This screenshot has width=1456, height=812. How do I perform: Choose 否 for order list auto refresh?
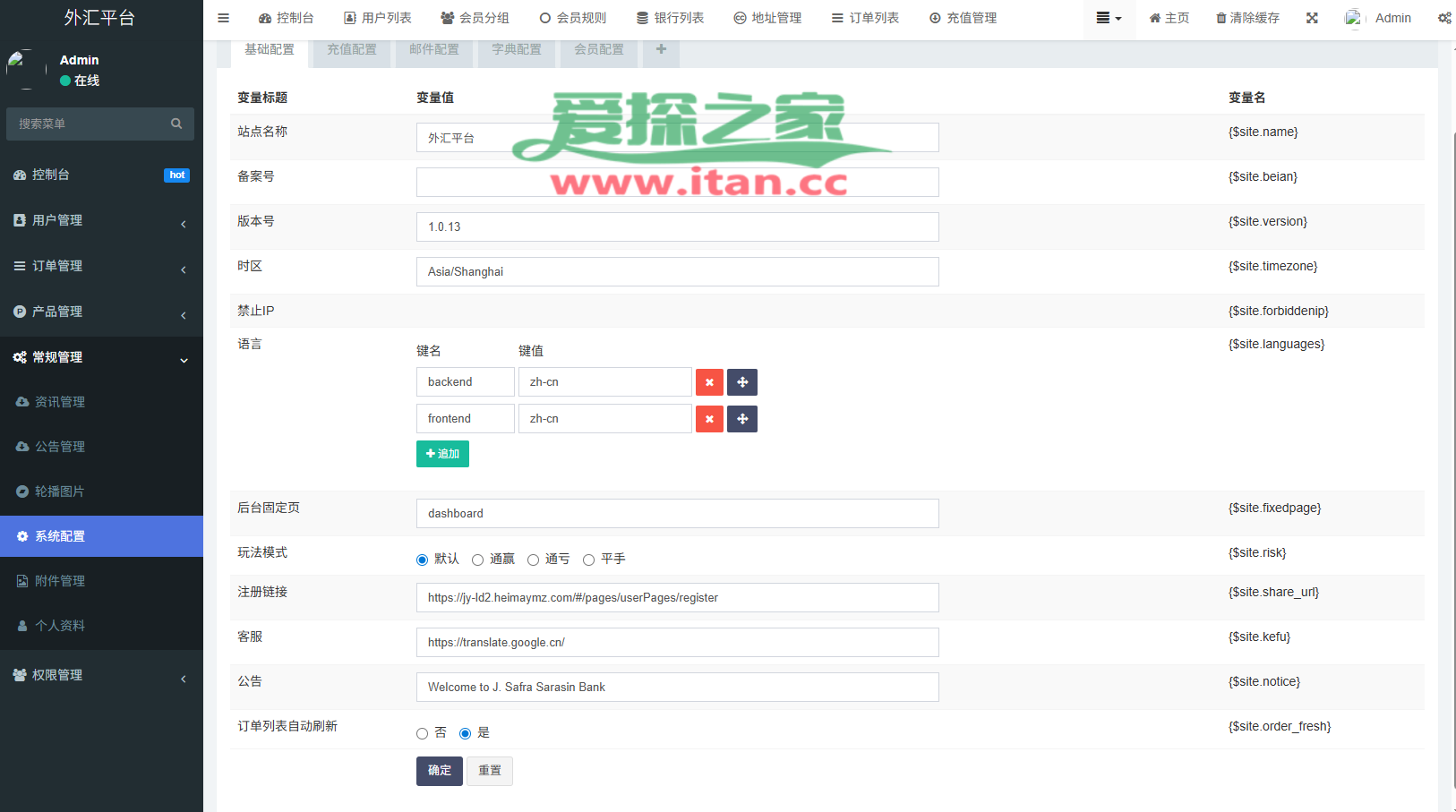(x=423, y=734)
